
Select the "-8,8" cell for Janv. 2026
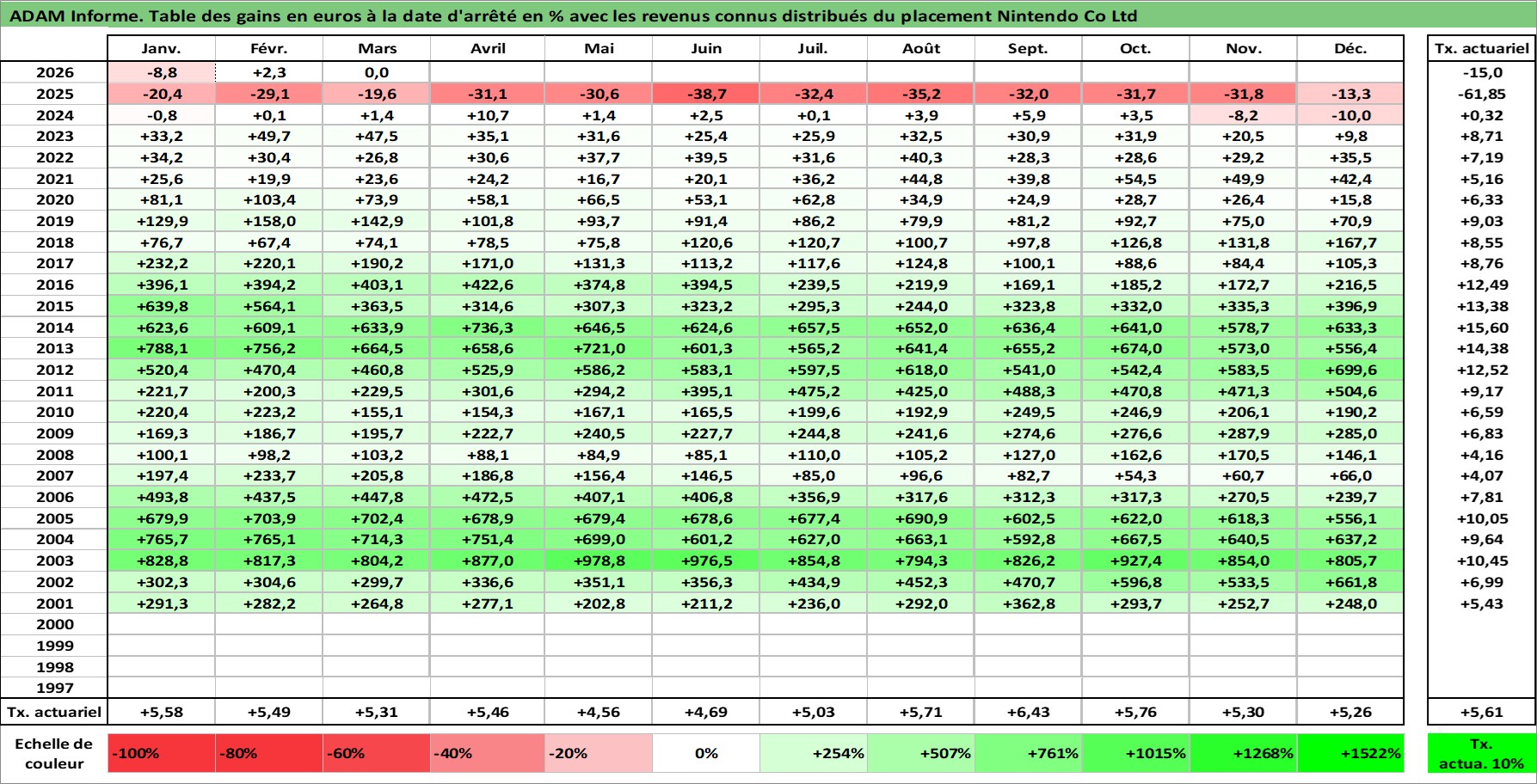[162, 73]
